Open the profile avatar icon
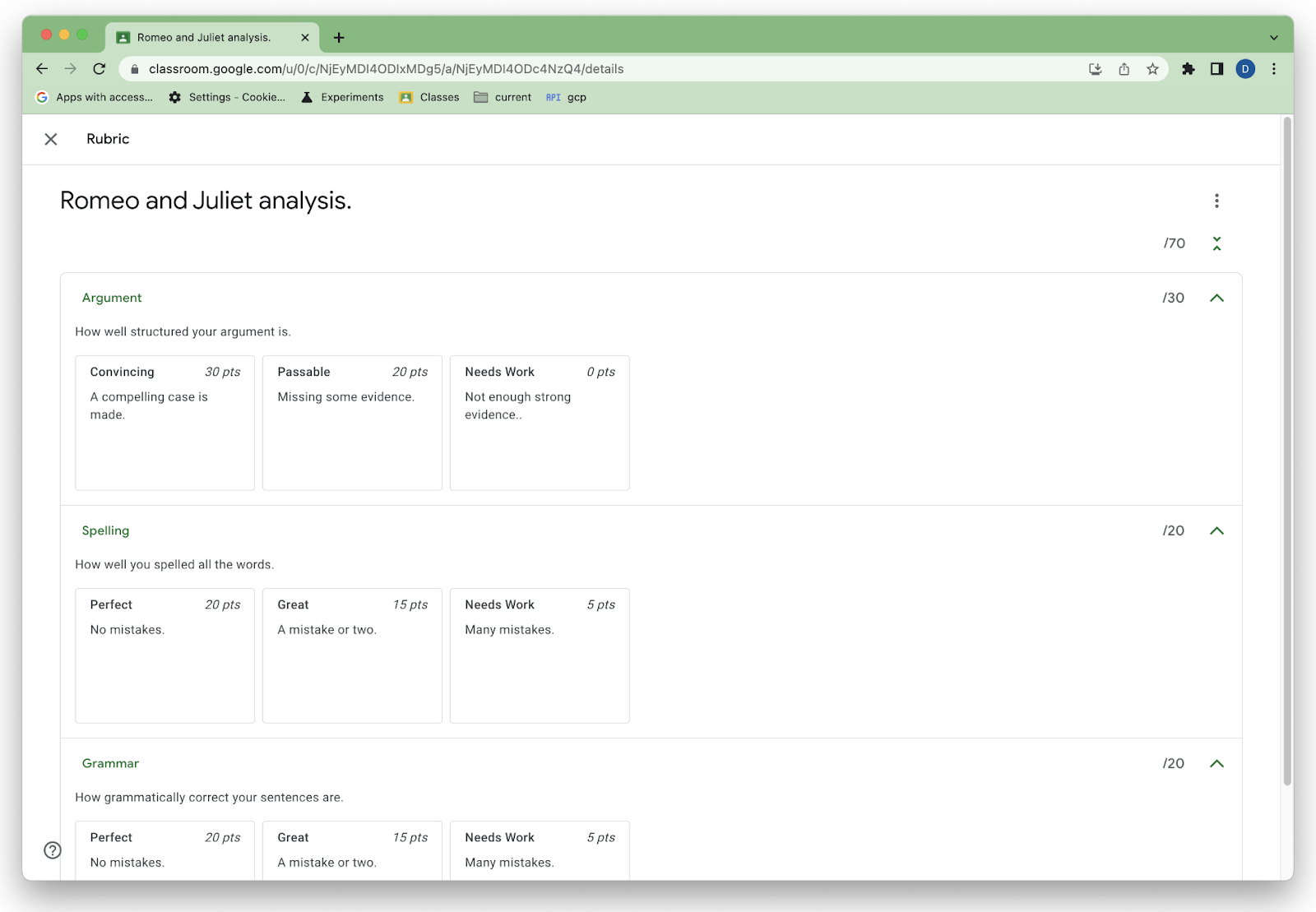 [x=1244, y=69]
